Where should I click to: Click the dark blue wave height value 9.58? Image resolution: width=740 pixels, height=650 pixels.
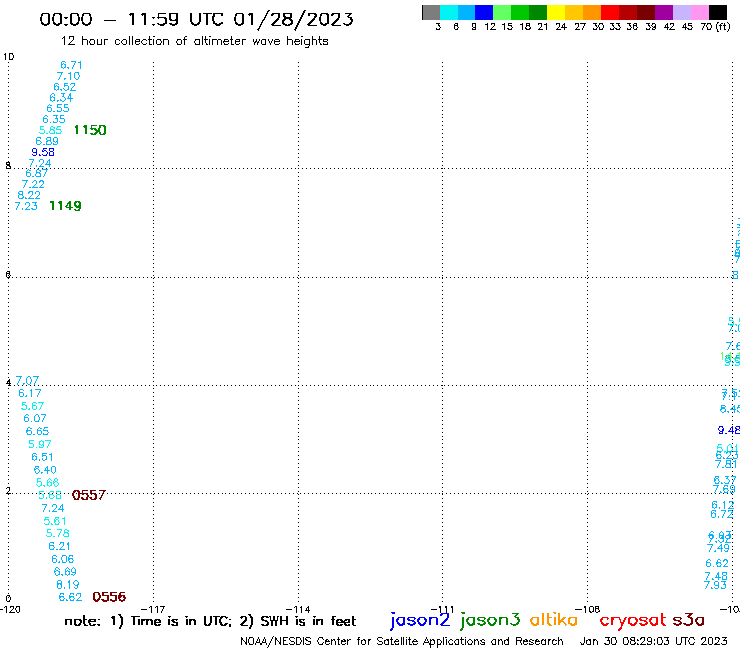pos(43,152)
